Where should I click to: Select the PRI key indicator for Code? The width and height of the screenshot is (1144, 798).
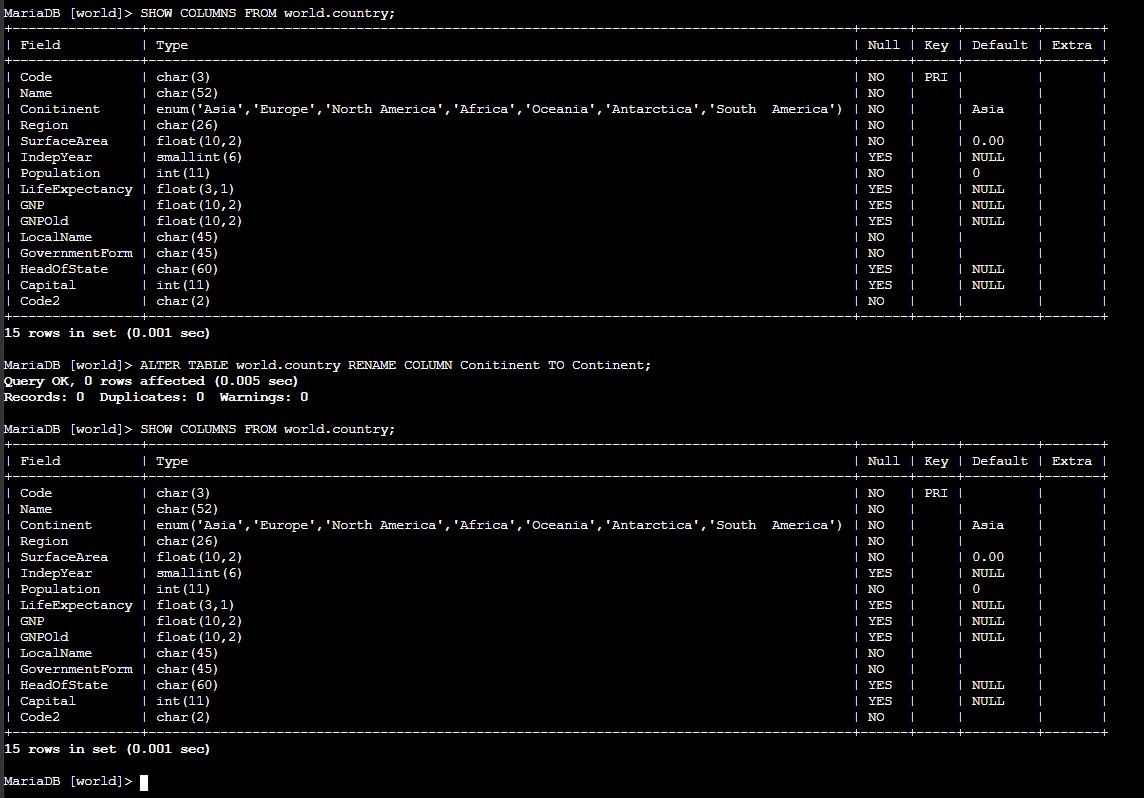[934, 76]
